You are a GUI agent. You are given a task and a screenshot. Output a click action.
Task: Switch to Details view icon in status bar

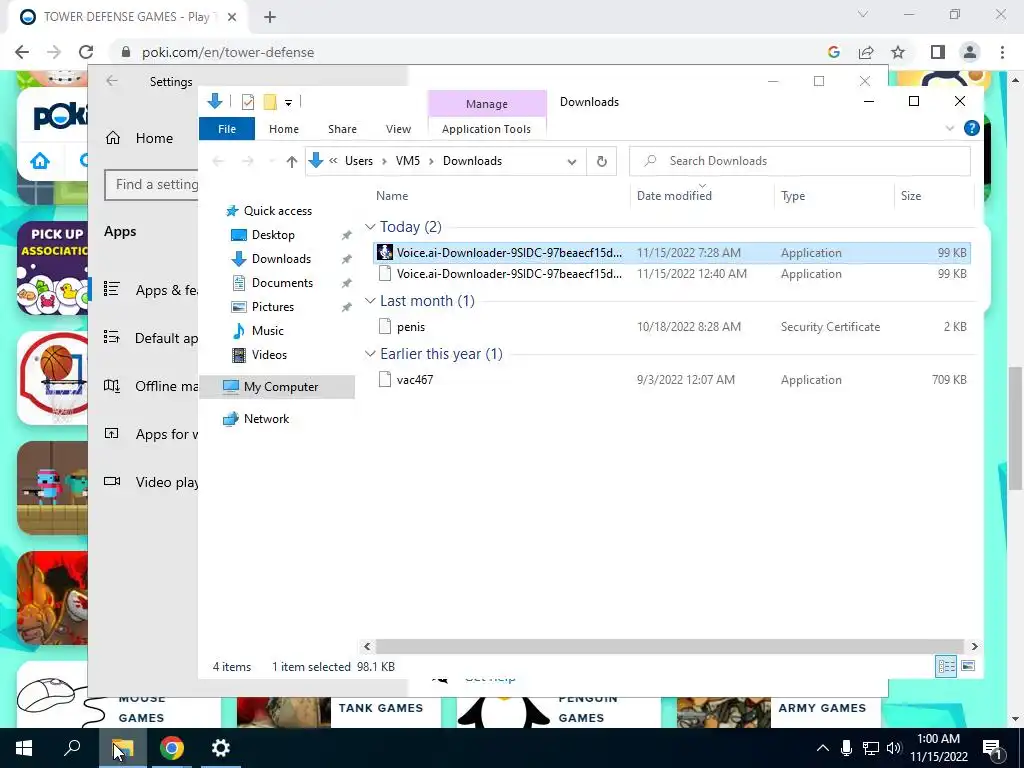(946, 666)
